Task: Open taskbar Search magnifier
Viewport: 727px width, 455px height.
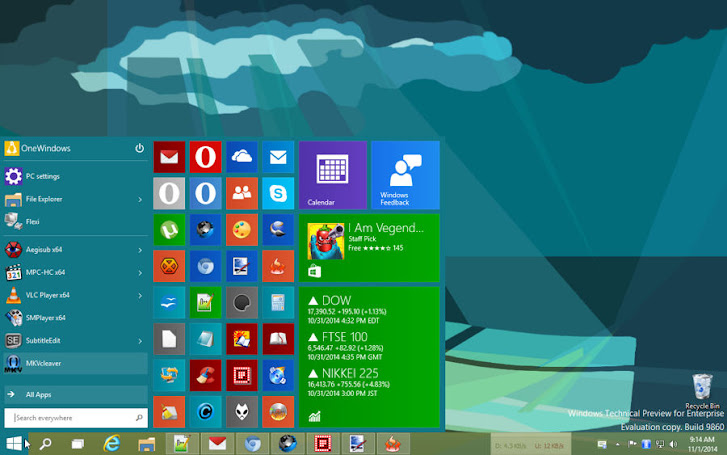Action: click(x=45, y=444)
